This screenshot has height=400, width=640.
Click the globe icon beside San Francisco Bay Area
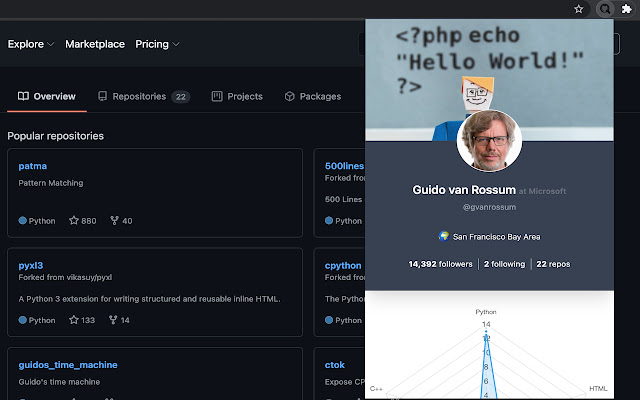click(x=444, y=236)
